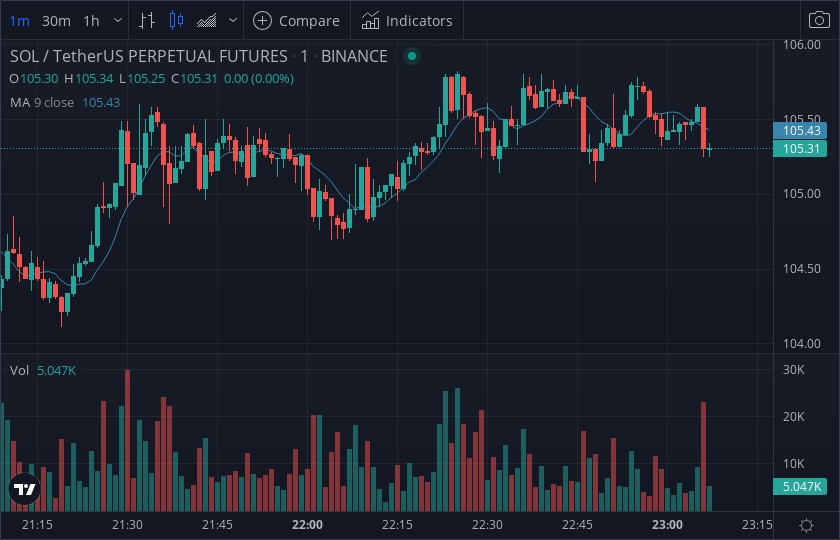Click the 105.00 price axis label
The height and width of the screenshot is (540, 840).
801,194
